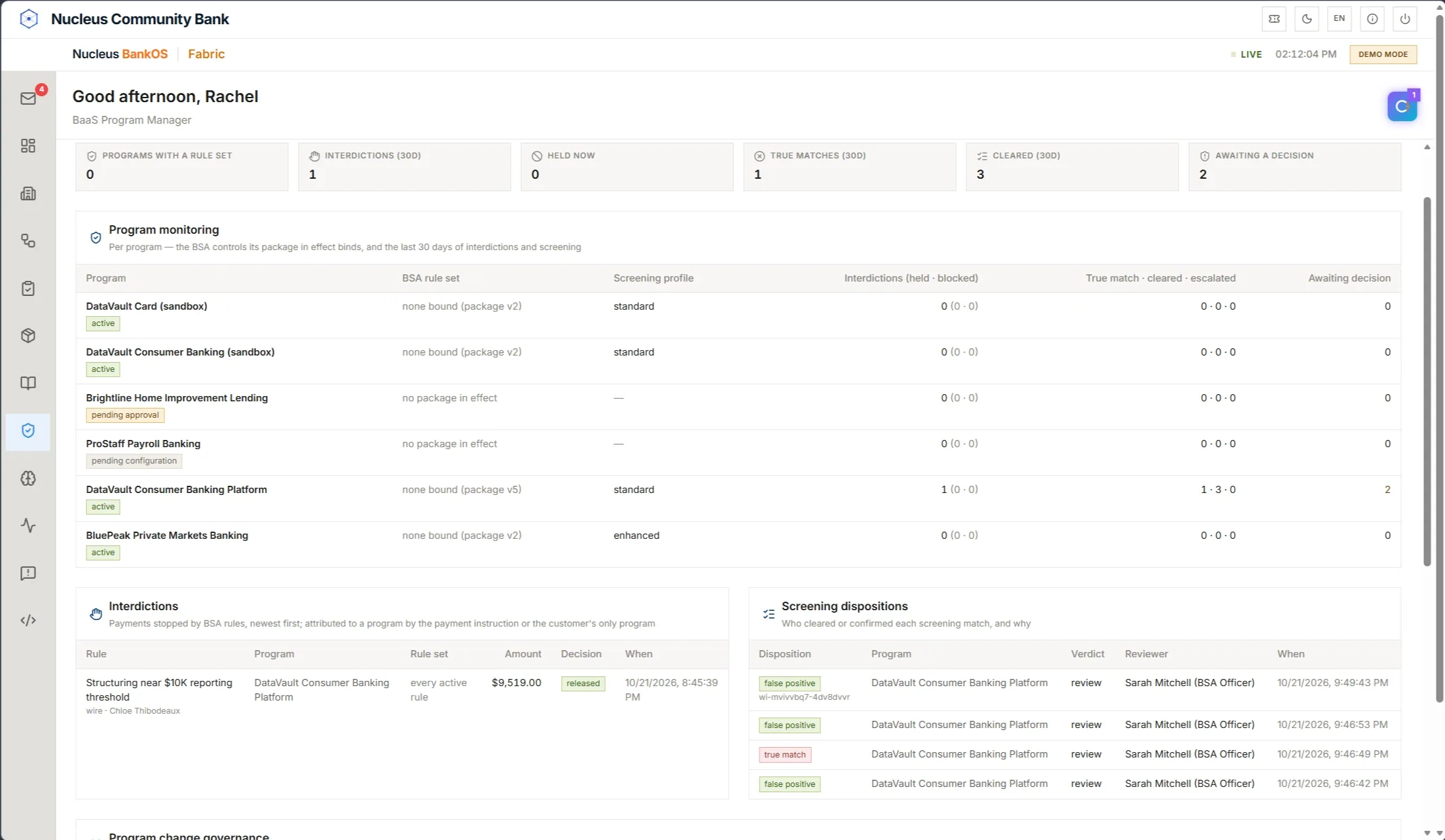
Task: Open ProStaff Payroll Banking program row
Action: point(738,452)
